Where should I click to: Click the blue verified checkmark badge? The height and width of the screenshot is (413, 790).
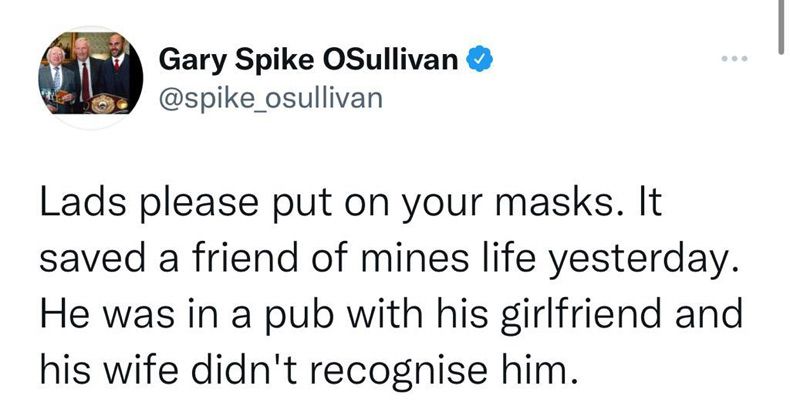pyautogui.click(x=481, y=61)
